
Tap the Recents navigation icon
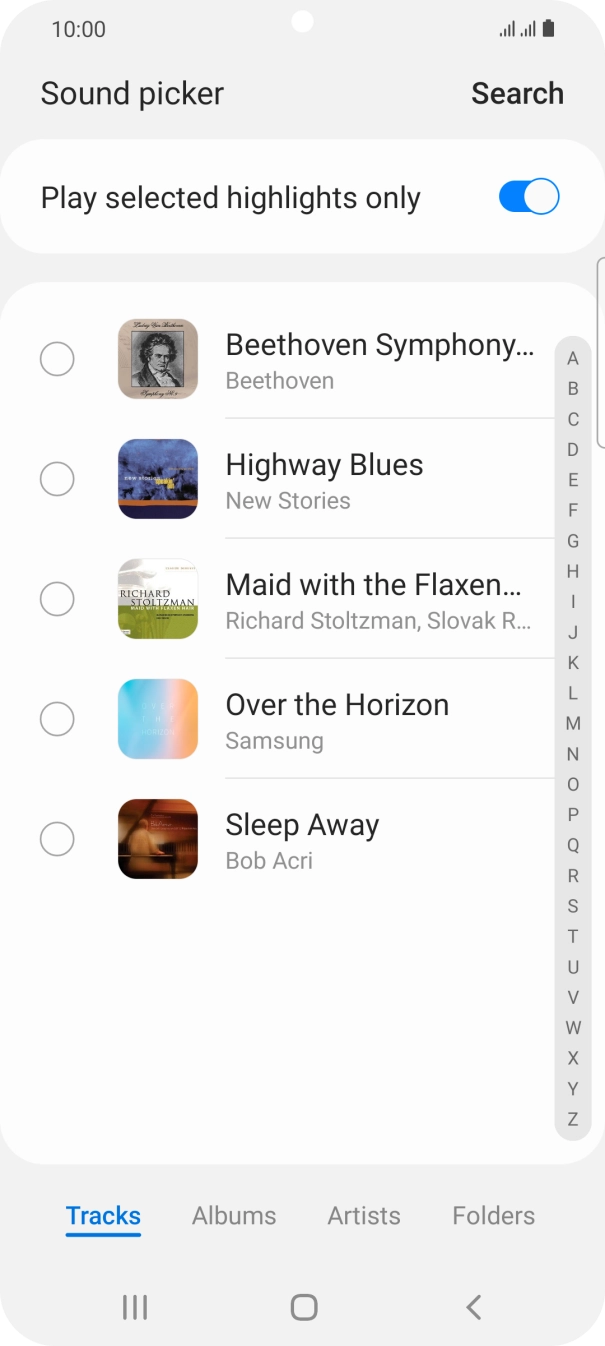(134, 1307)
